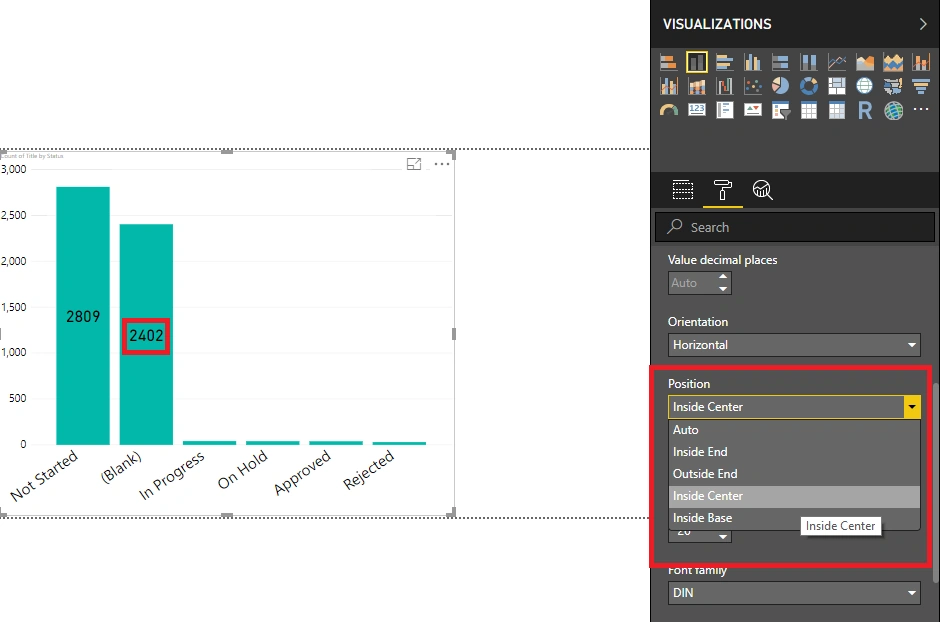Screen dimensions: 940x622
Task: Select the funnel chart visual
Action: coord(921,86)
